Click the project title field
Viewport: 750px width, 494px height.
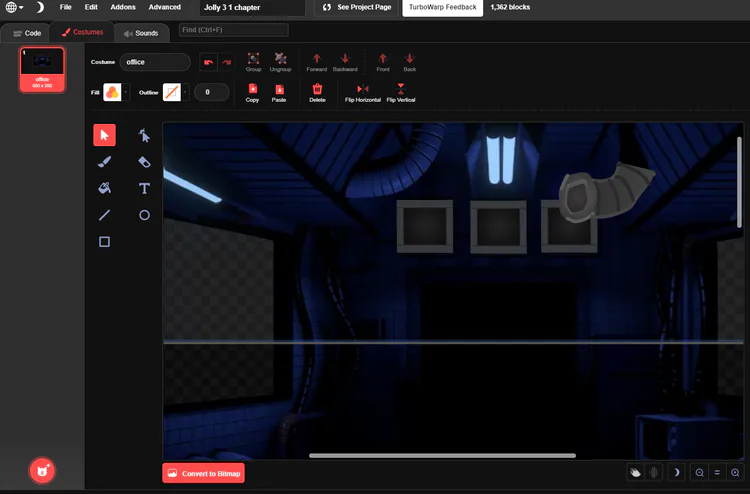(x=252, y=8)
